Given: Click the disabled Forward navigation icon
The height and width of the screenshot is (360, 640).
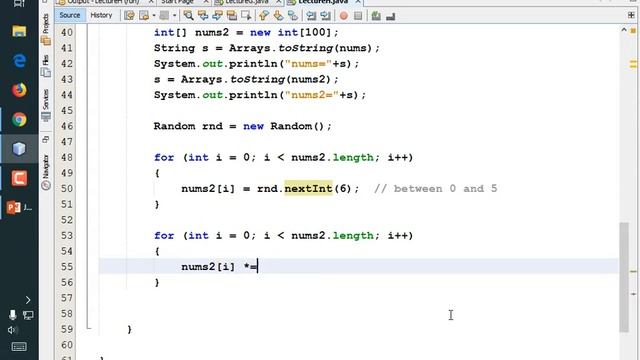Looking at the screenshot, I should tap(164, 16).
